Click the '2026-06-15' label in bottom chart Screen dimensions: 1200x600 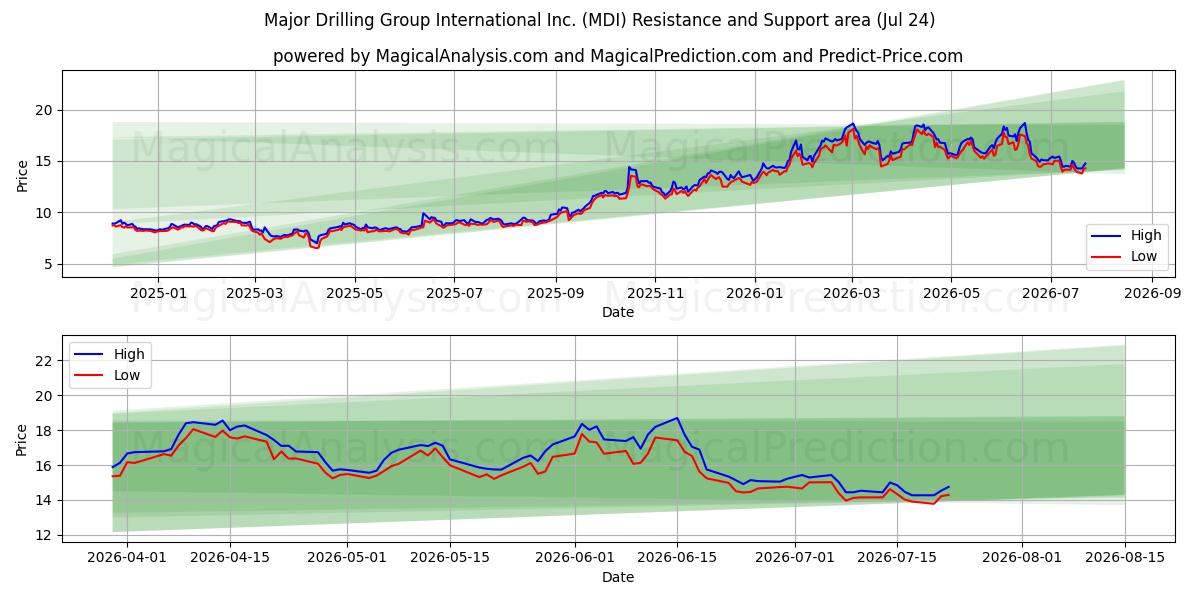679,558
